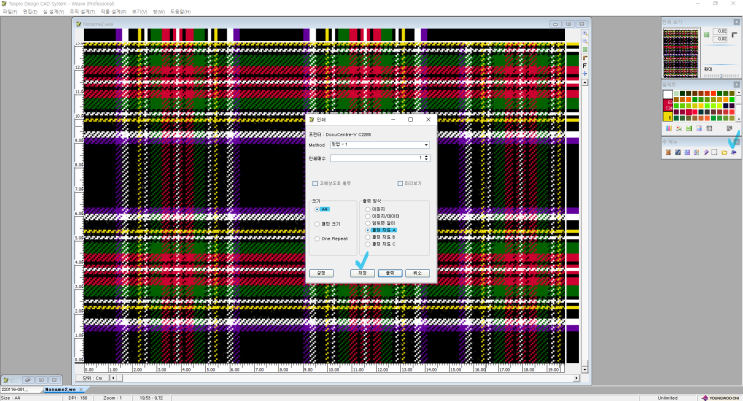Click the purple pencil icon in main menu panel
The height and width of the screenshot is (401, 743).
coord(706,152)
